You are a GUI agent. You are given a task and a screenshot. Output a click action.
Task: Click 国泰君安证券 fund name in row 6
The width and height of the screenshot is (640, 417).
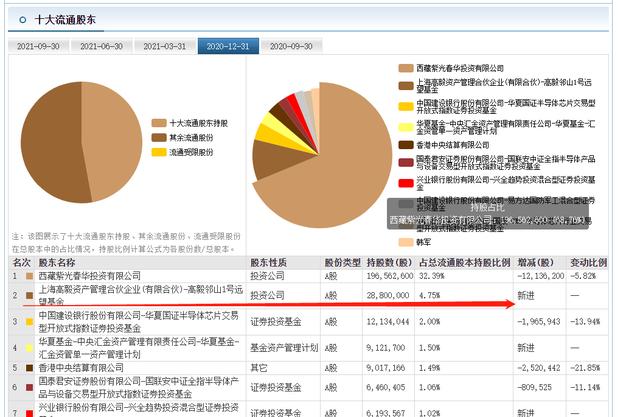click(x=138, y=387)
